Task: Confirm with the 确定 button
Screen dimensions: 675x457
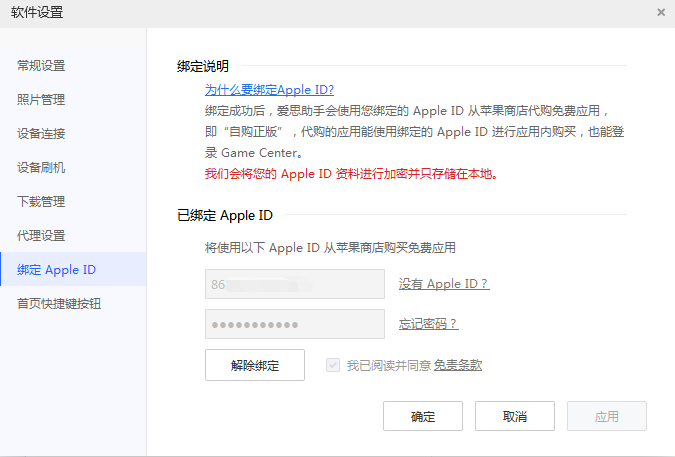Action: click(x=422, y=416)
